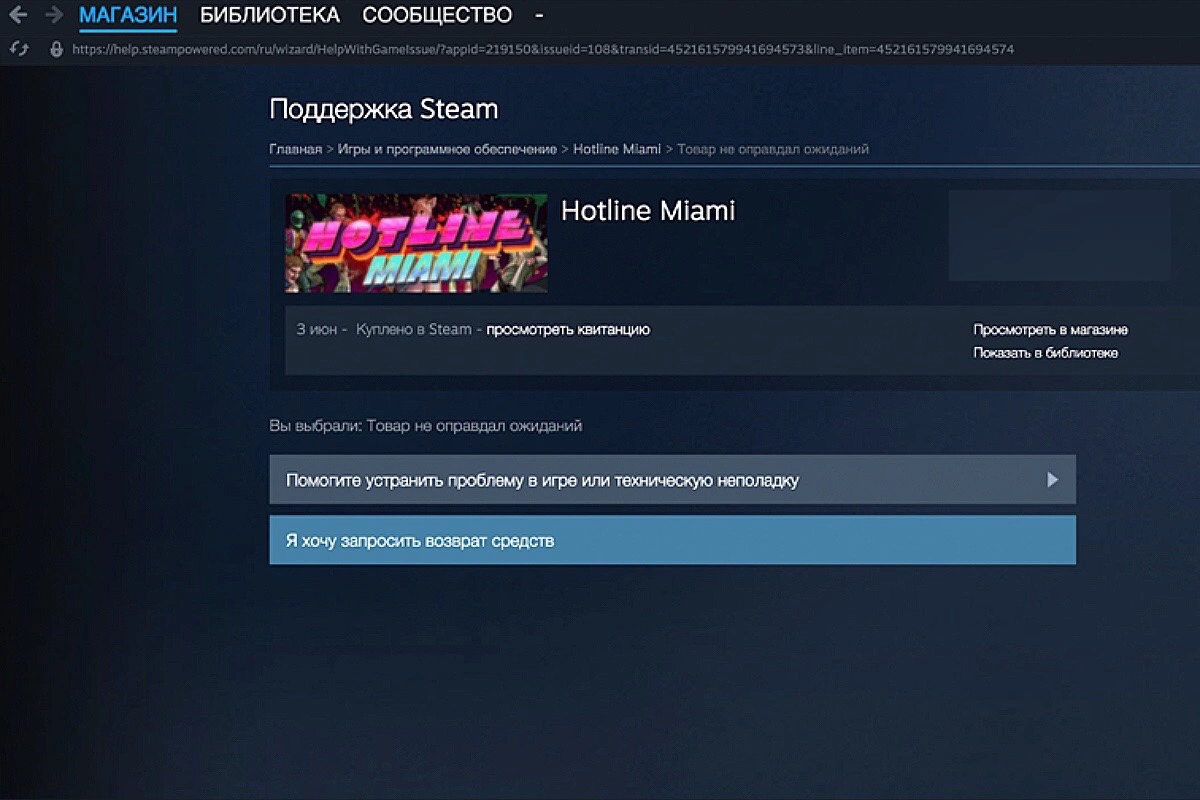The width and height of the screenshot is (1200, 800).
Task: Choose Я хочу запросить возврат средств
Action: [x=672, y=540]
